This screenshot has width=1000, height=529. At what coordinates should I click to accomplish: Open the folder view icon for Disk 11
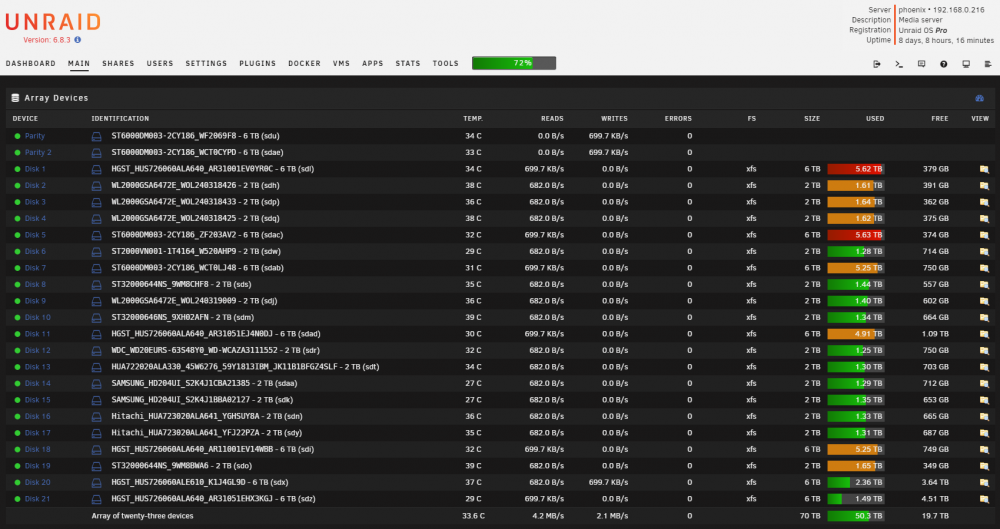point(984,334)
